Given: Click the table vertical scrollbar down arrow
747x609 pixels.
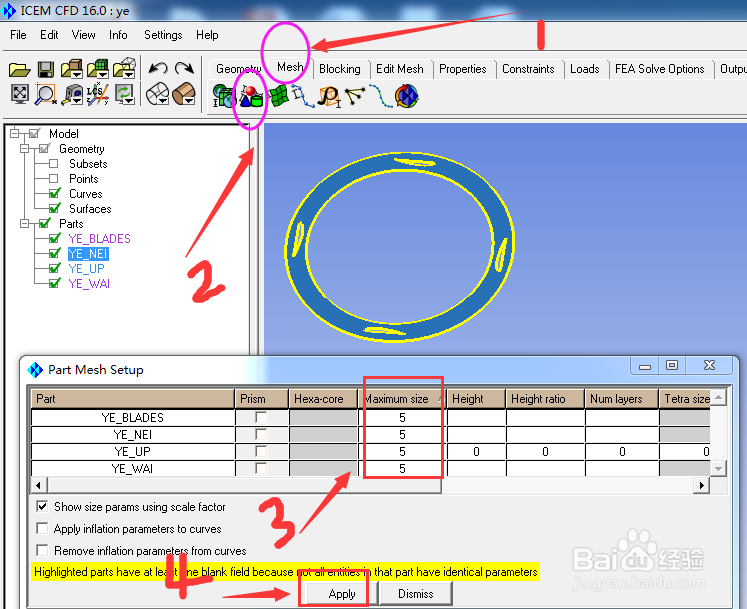Looking at the screenshot, I should pos(718,468).
